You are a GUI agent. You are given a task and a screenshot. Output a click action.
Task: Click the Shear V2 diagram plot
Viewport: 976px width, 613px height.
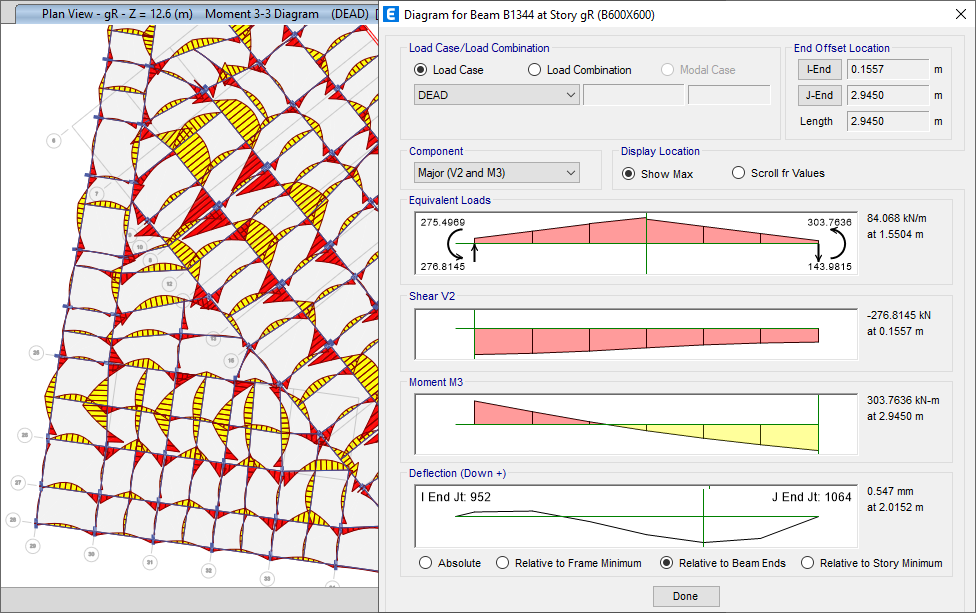[636, 333]
